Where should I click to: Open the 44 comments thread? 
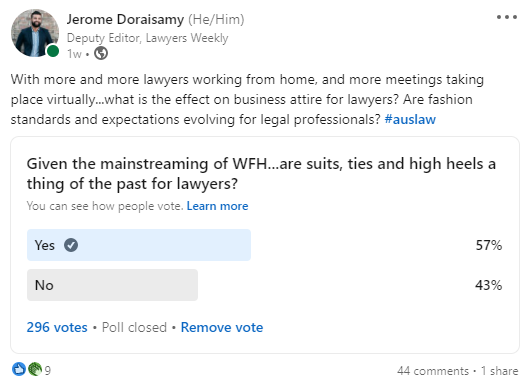tap(433, 371)
